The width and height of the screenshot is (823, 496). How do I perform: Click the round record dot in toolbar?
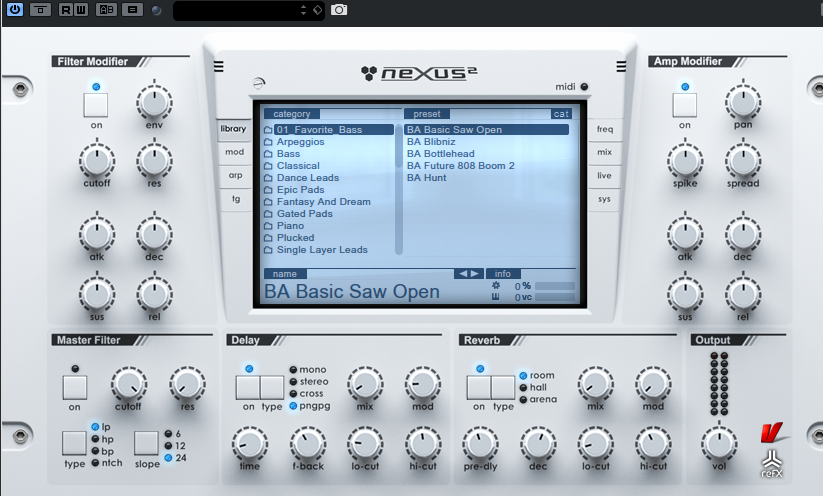(x=156, y=10)
